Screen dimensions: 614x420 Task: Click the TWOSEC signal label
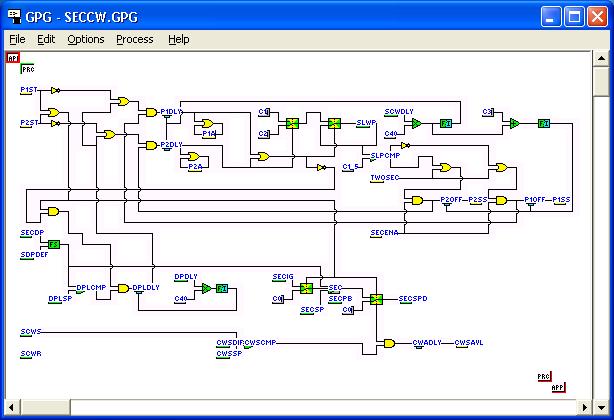384,177
